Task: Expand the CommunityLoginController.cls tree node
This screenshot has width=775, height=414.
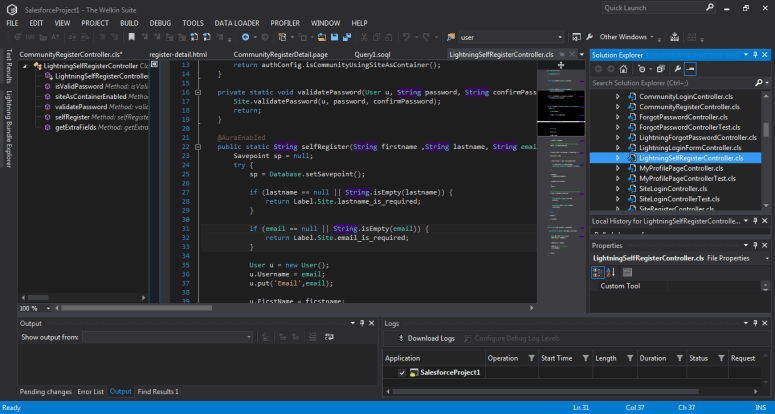Action: click(618, 95)
